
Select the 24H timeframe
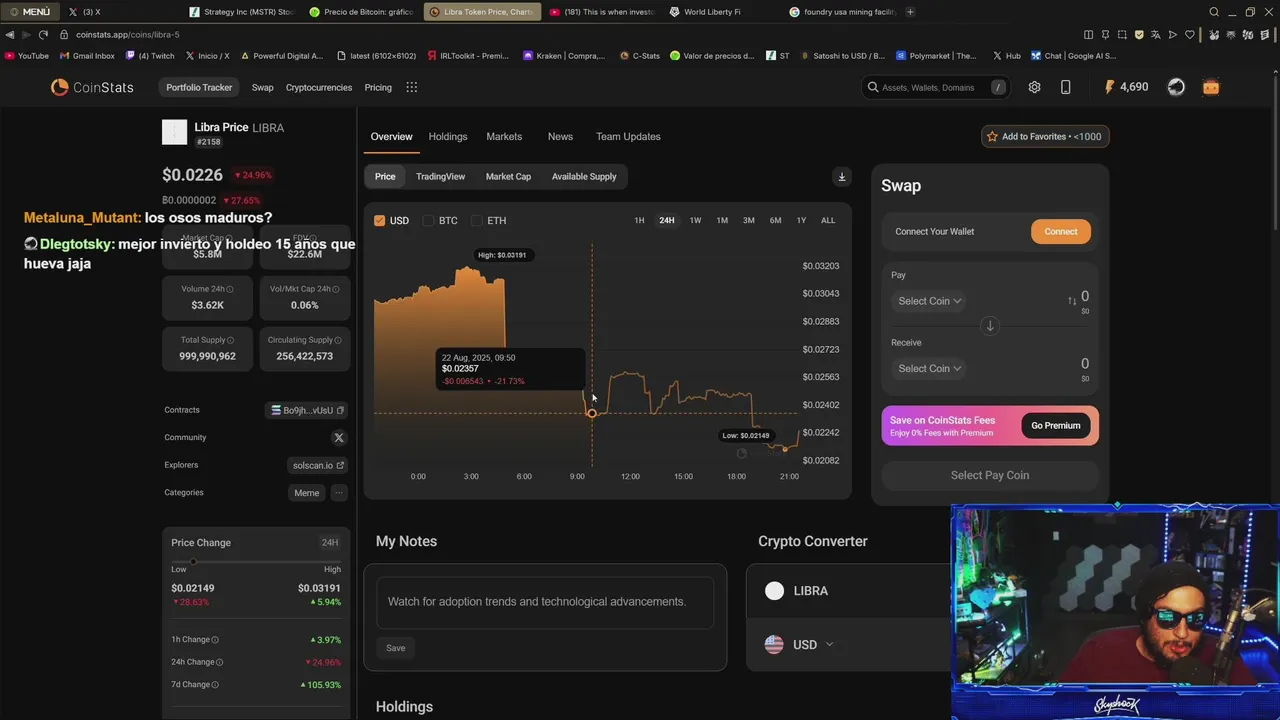point(666,220)
